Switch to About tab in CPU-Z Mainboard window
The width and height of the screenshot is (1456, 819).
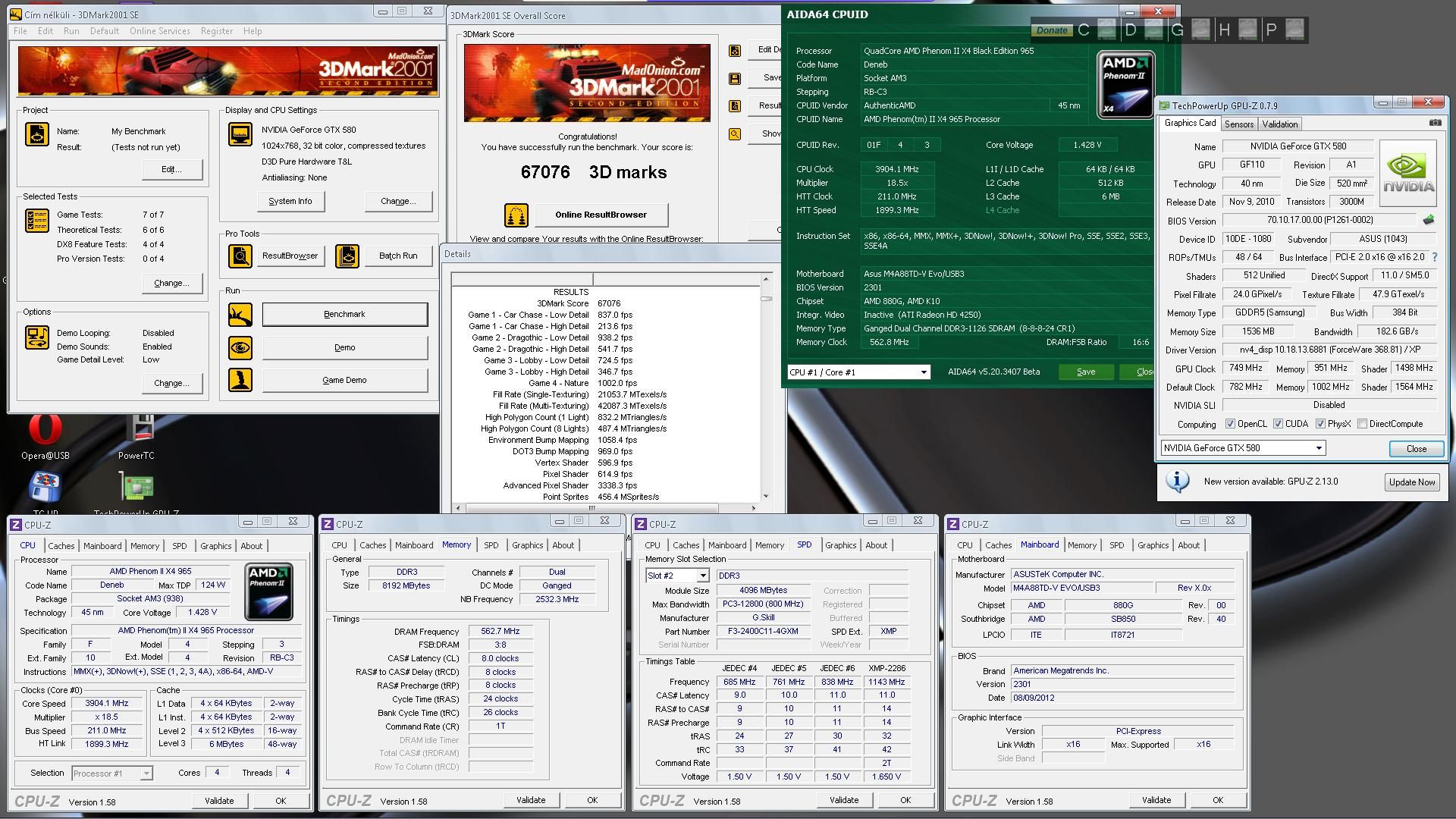tap(1188, 545)
